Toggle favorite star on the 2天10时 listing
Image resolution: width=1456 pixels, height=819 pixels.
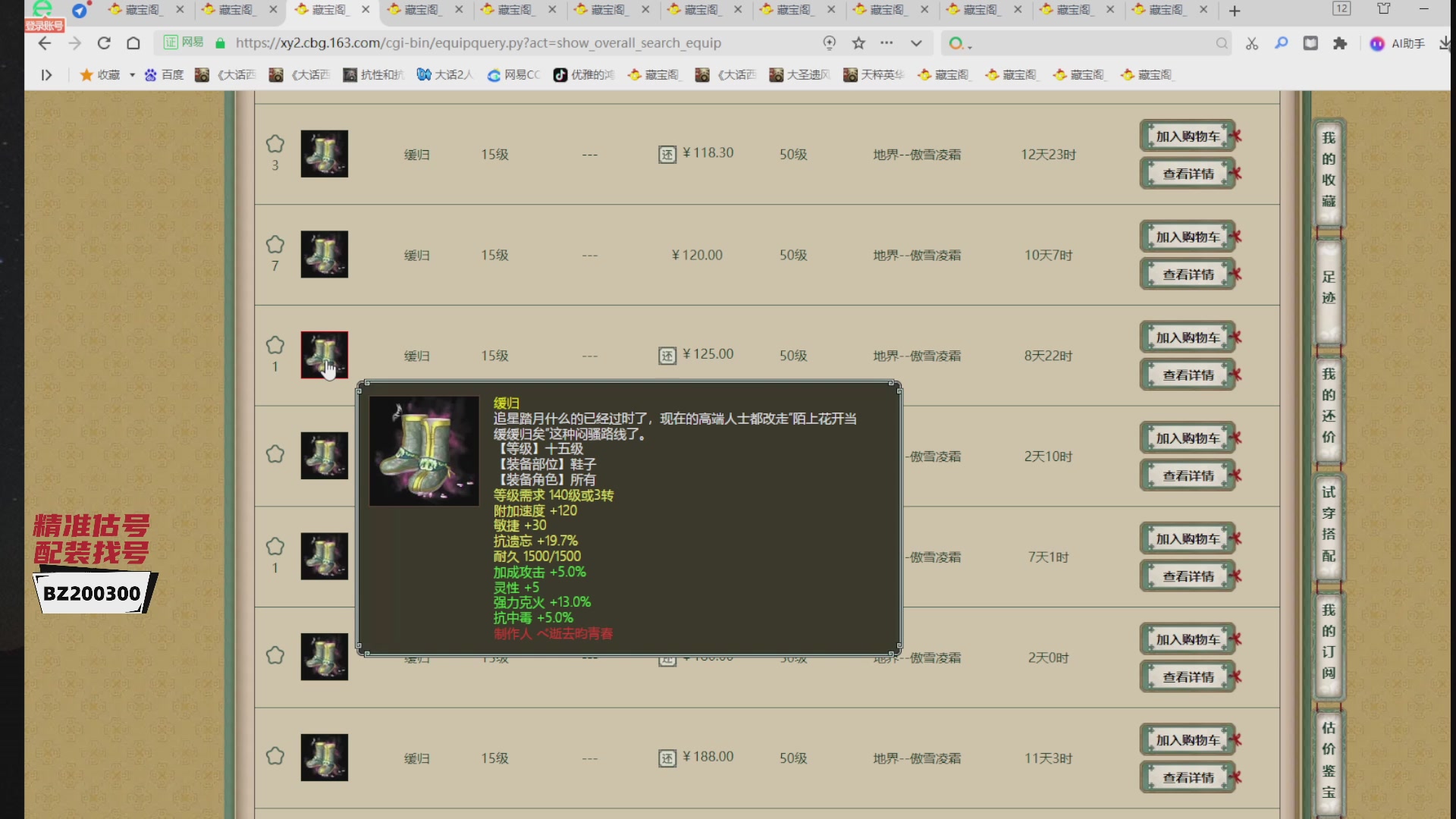(x=275, y=454)
